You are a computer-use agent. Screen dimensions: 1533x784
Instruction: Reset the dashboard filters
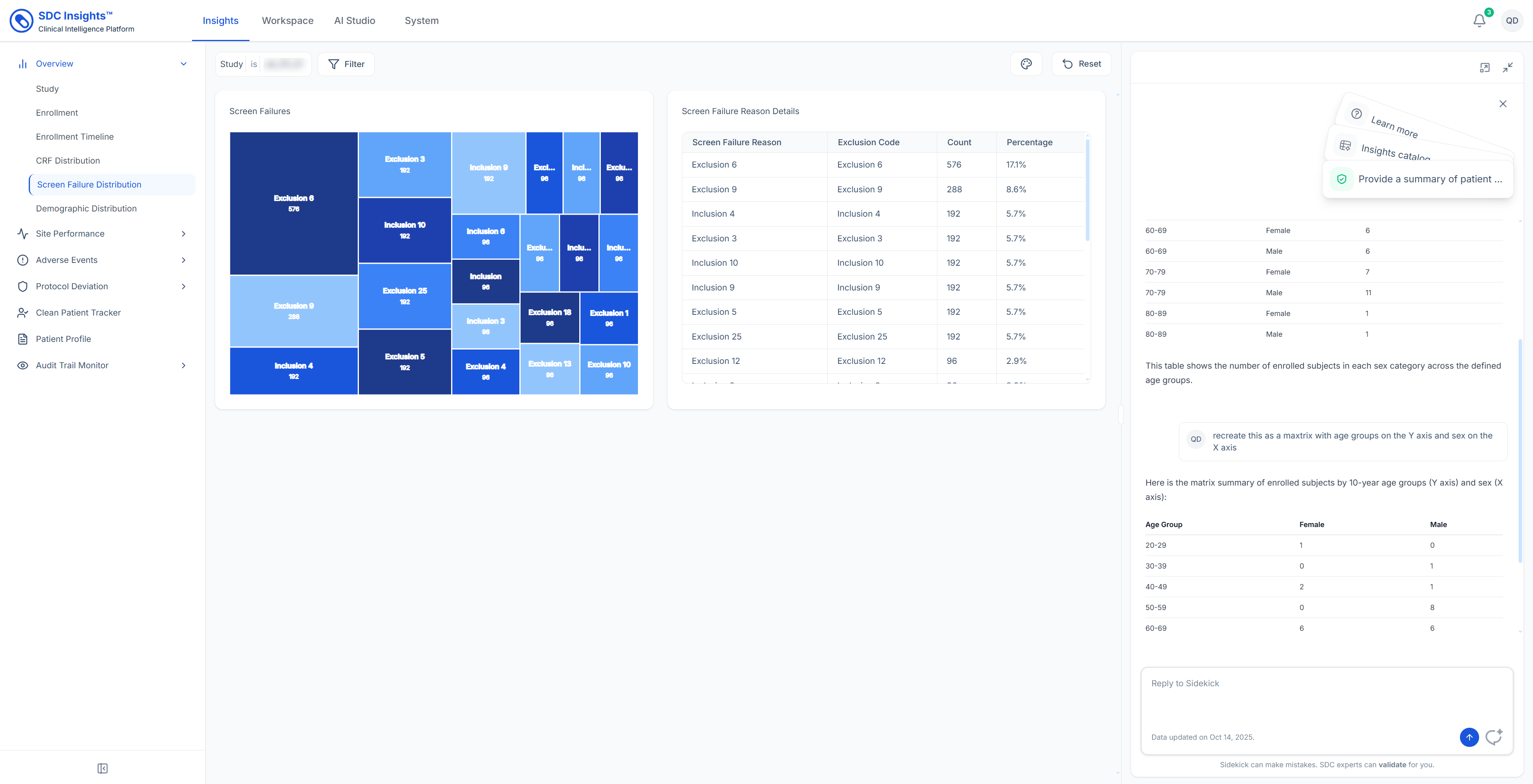click(1081, 64)
